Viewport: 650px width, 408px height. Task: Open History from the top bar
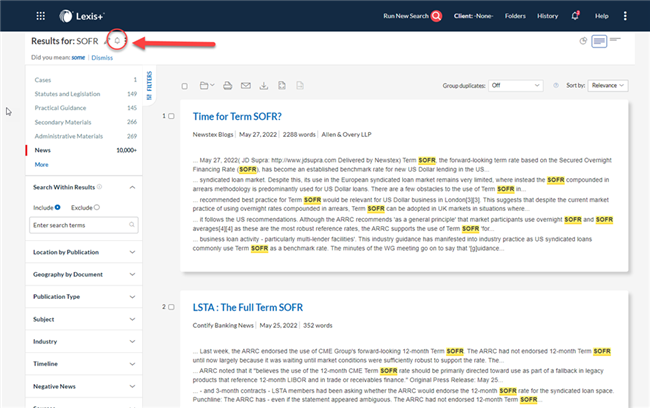tap(547, 16)
